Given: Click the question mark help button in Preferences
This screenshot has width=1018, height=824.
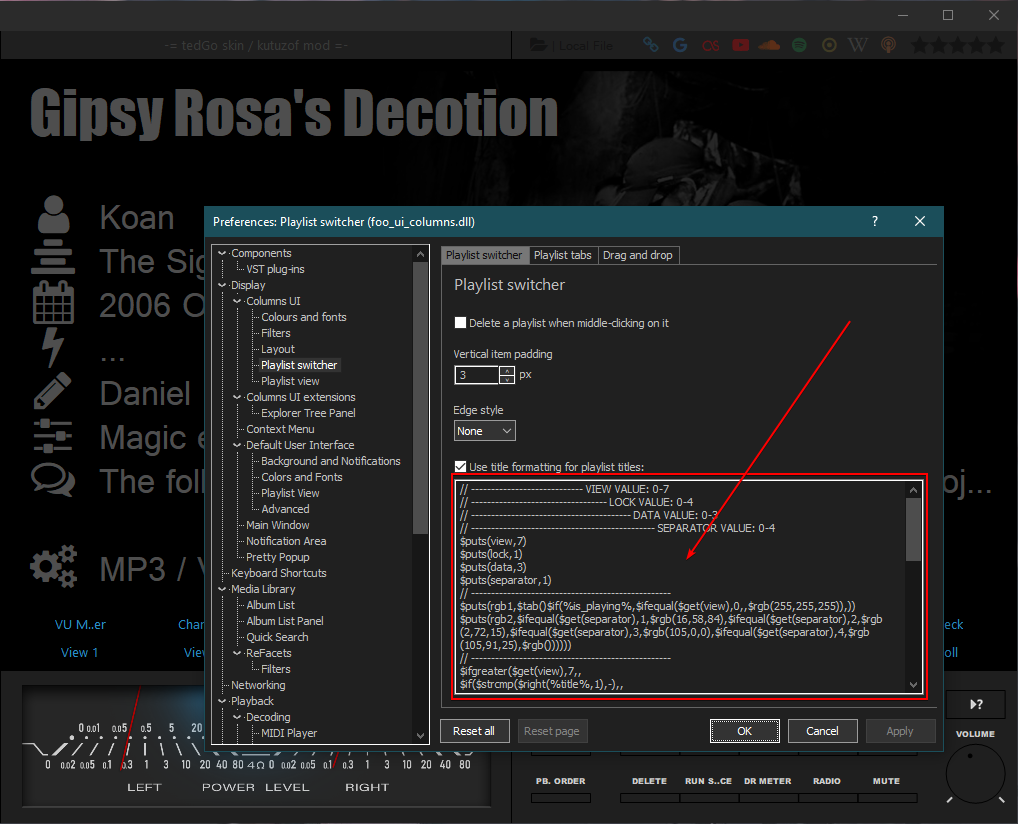Looking at the screenshot, I should [x=875, y=221].
